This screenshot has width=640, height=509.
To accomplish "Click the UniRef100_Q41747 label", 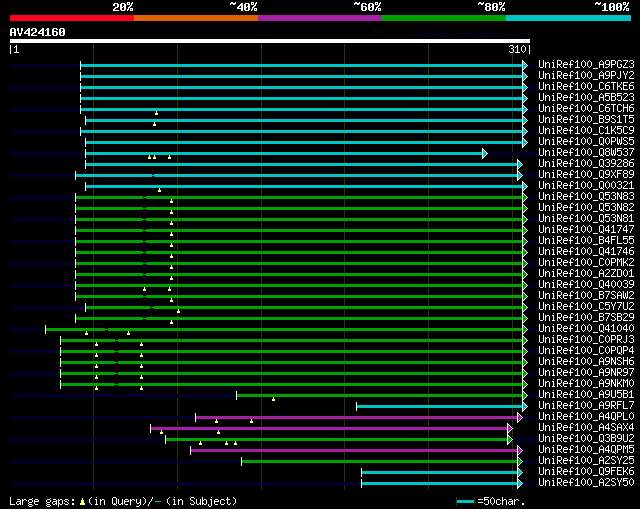I will click(x=586, y=230).
